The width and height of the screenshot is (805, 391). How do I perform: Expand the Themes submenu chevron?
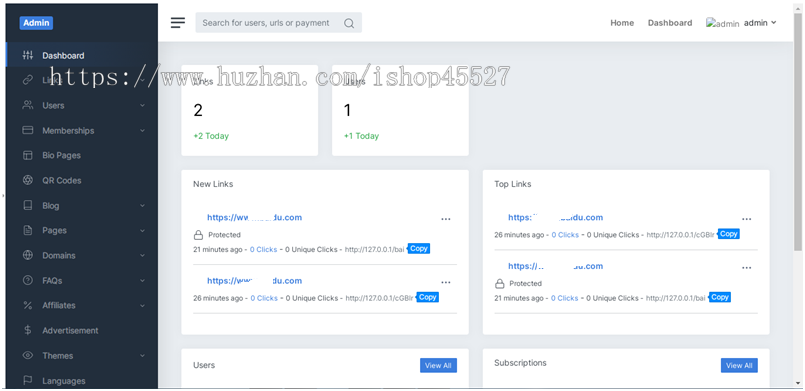142,355
